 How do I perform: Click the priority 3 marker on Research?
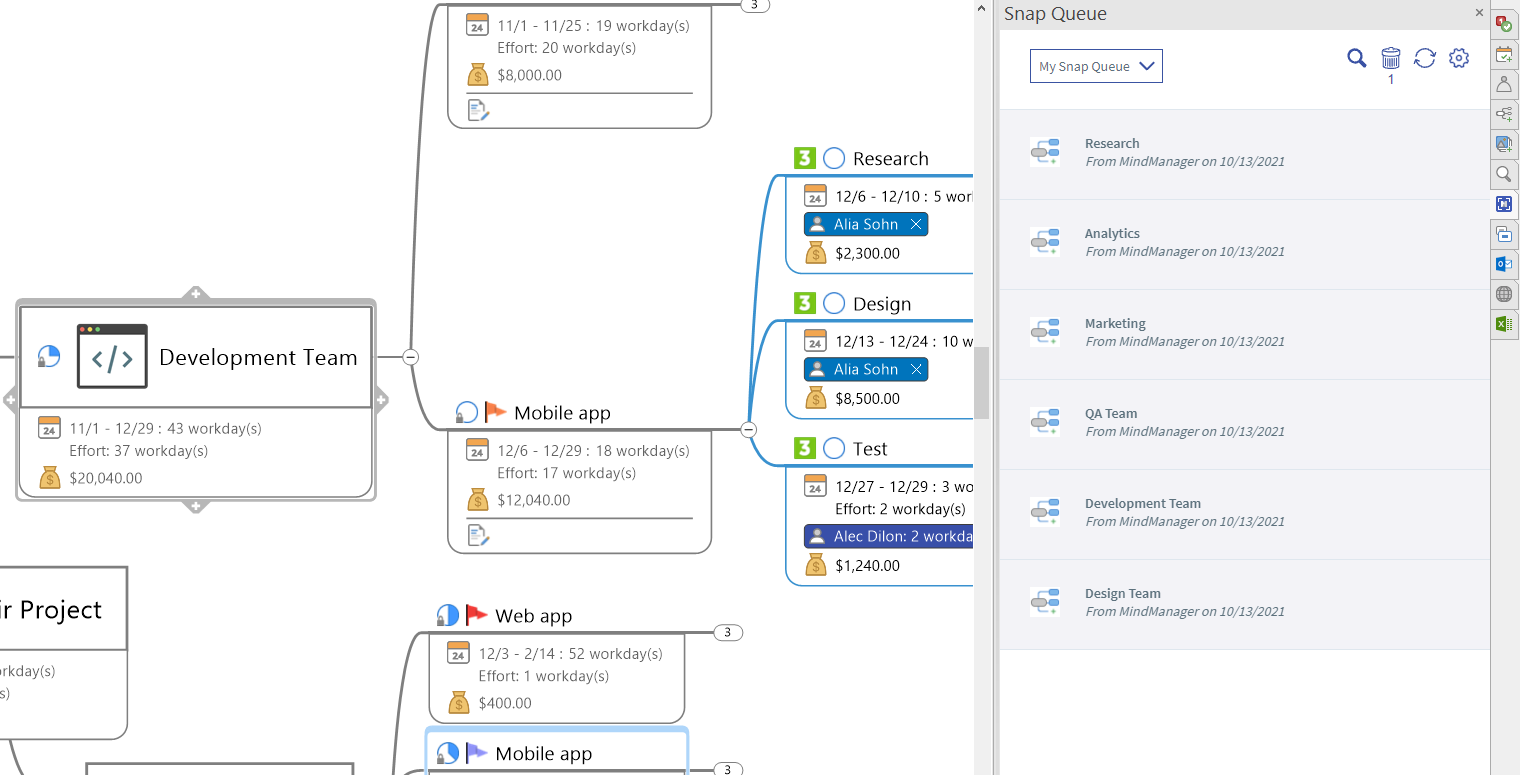click(805, 158)
